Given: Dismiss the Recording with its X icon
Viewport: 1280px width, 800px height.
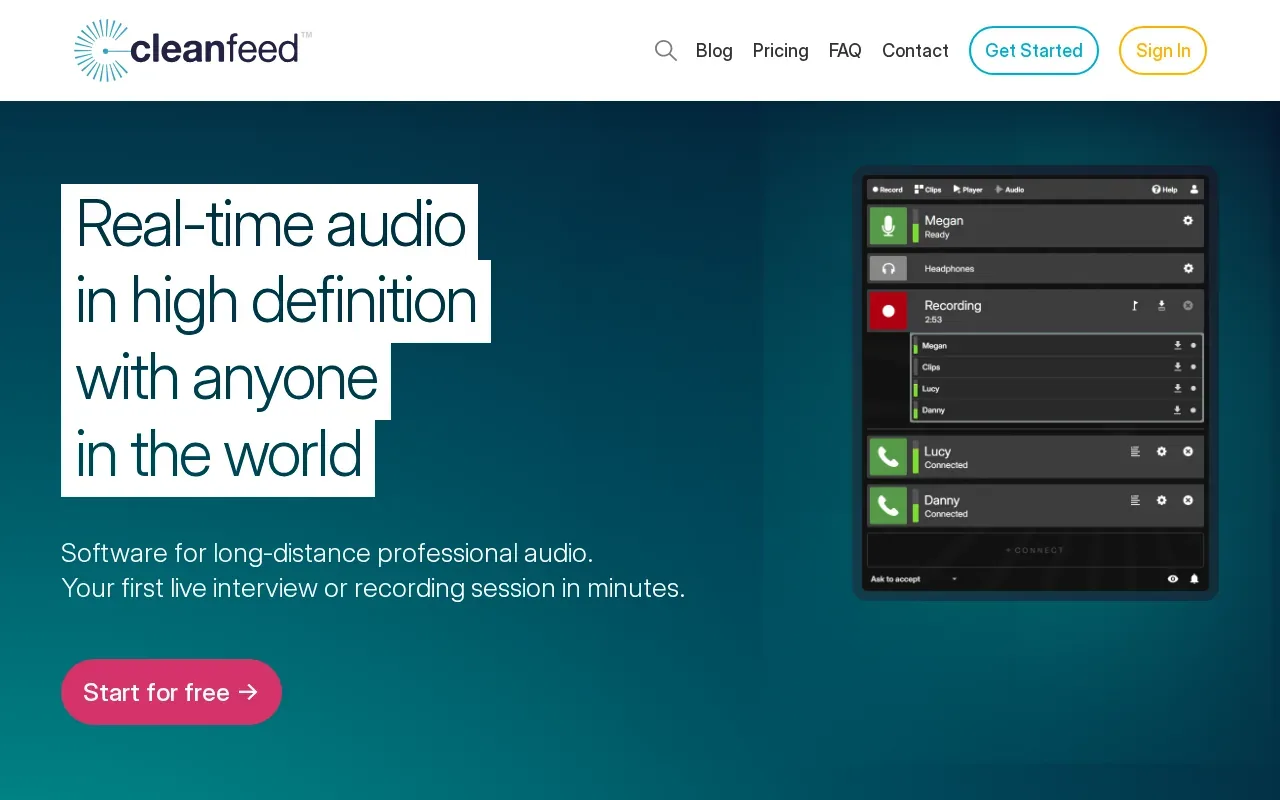Looking at the screenshot, I should click(x=1188, y=306).
